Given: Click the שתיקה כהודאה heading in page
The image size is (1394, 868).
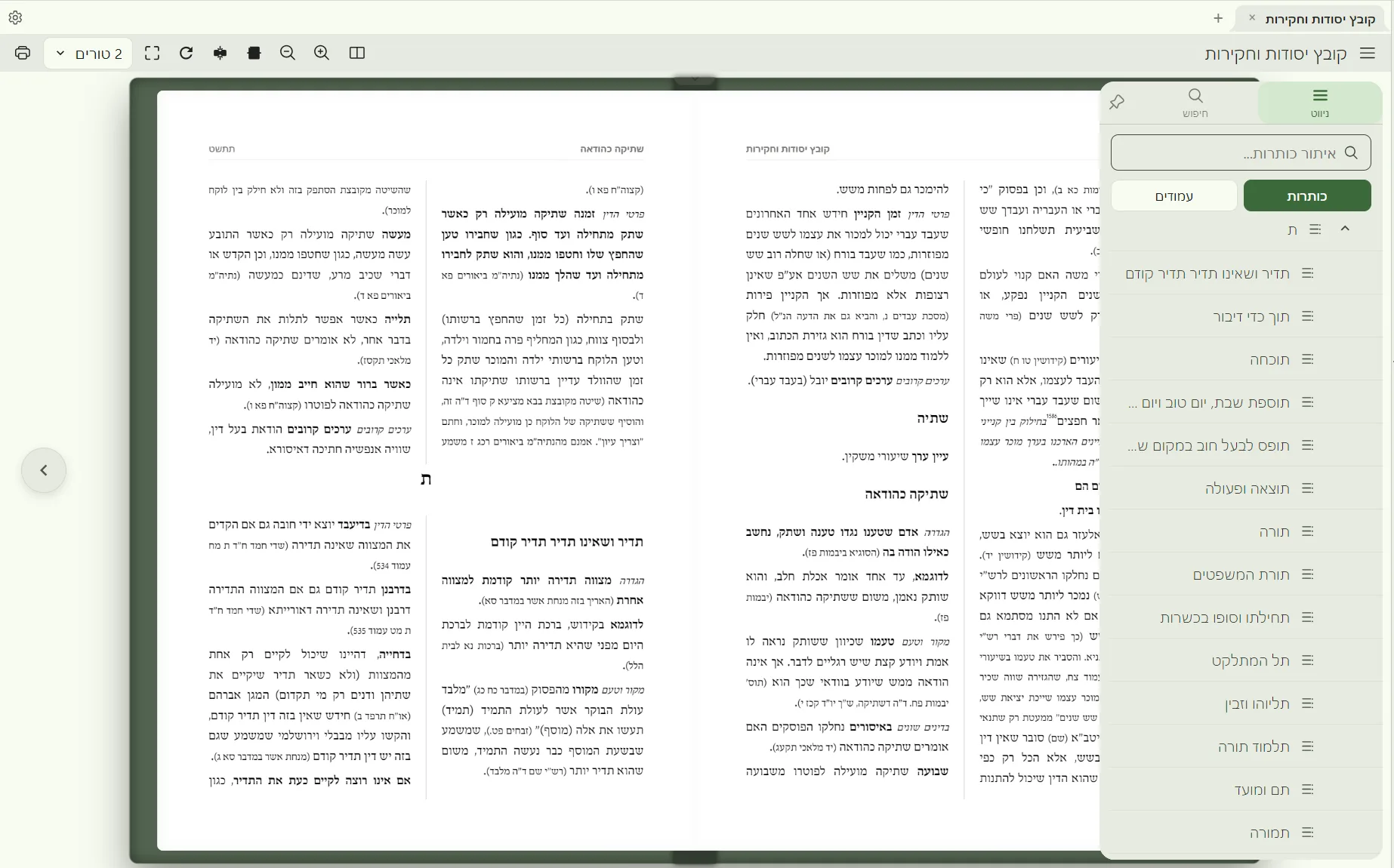Looking at the screenshot, I should [906, 494].
